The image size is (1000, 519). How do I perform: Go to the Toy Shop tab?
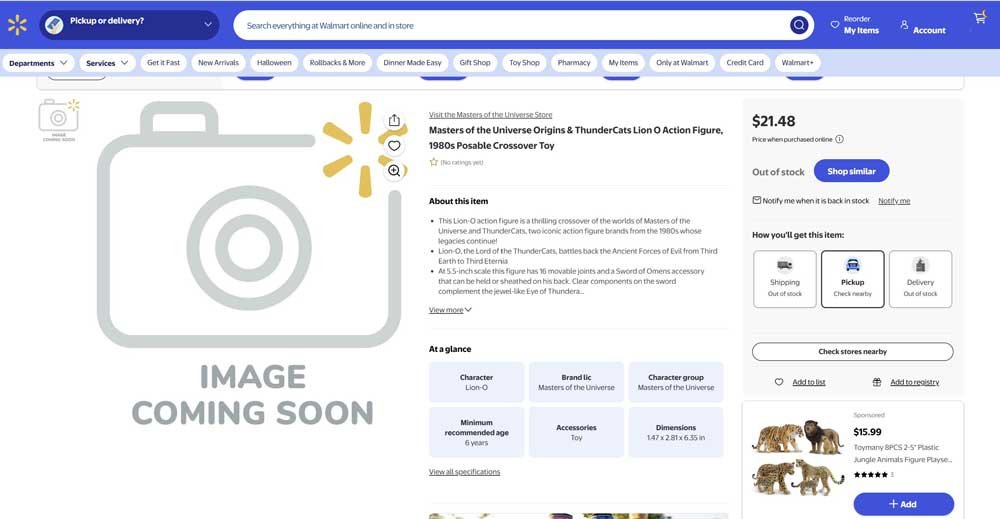pyautogui.click(x=524, y=63)
